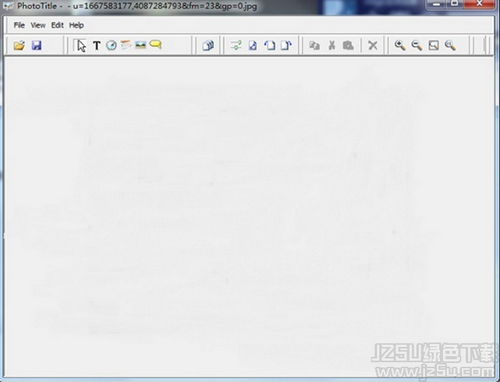
Task: Open the Help menu
Action: point(76,25)
